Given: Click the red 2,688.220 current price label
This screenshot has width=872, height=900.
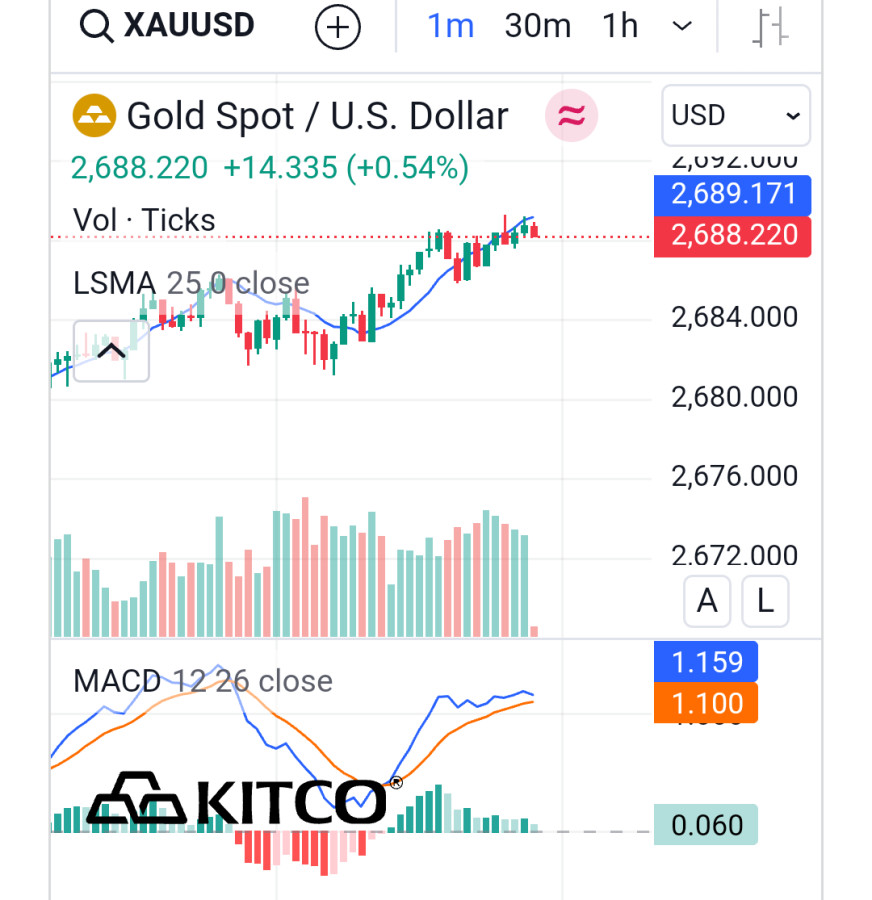Looking at the screenshot, I should point(732,236).
